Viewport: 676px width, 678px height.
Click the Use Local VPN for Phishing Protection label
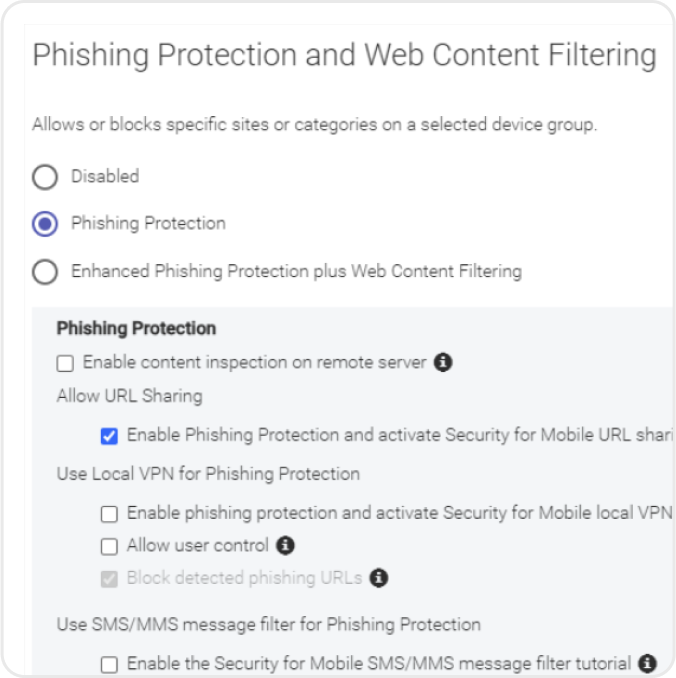point(208,474)
